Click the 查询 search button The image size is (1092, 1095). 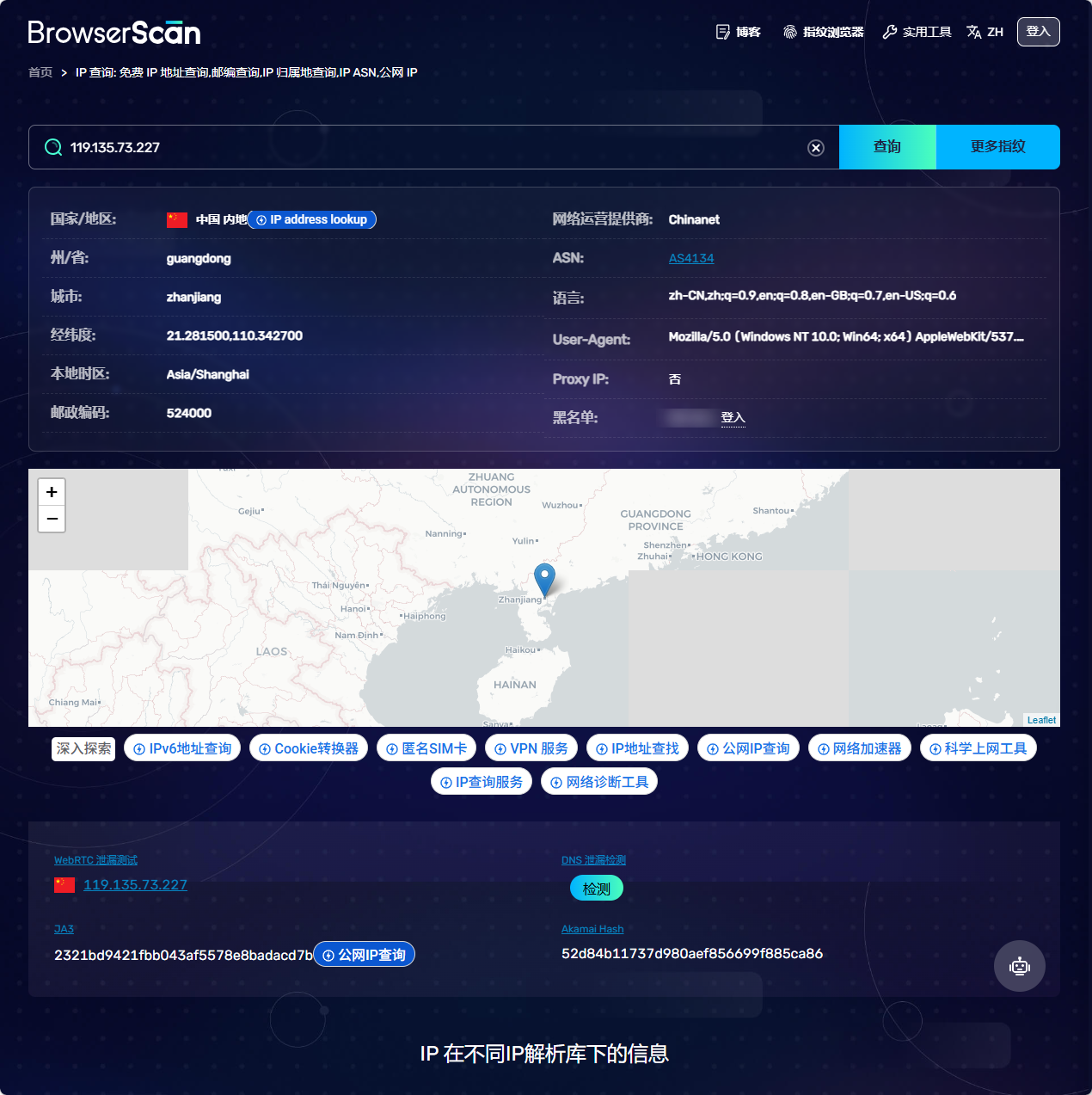tap(886, 147)
